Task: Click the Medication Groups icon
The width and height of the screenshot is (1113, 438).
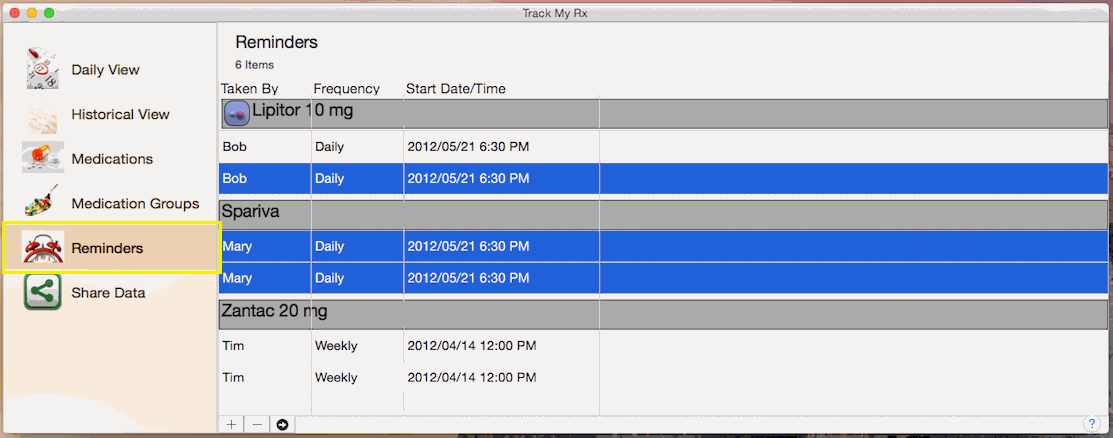Action: (x=42, y=203)
